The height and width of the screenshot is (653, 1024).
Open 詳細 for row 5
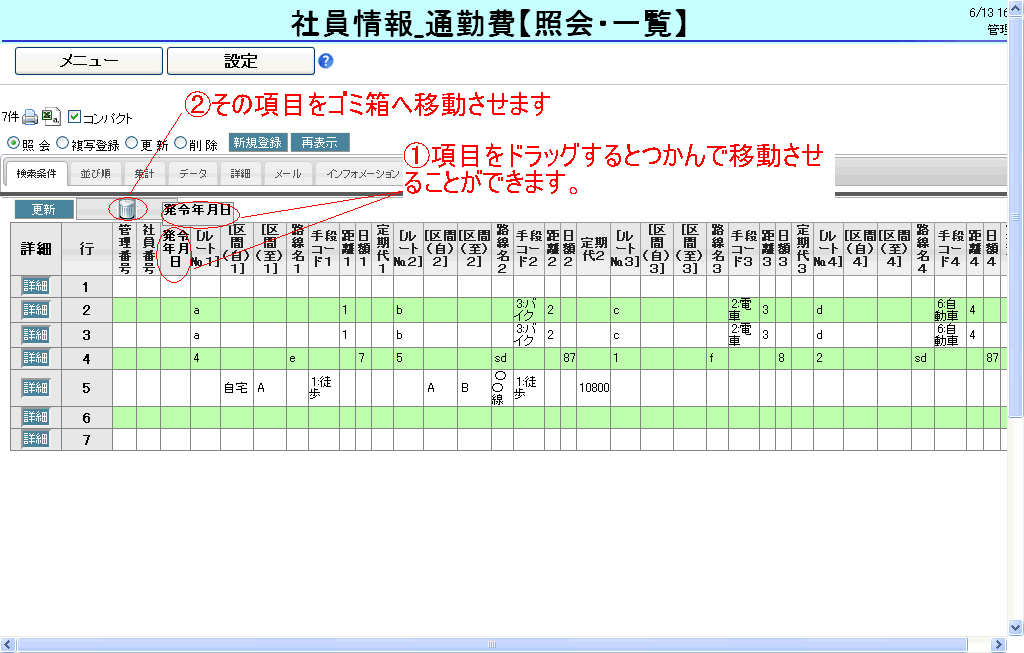[x=35, y=387]
